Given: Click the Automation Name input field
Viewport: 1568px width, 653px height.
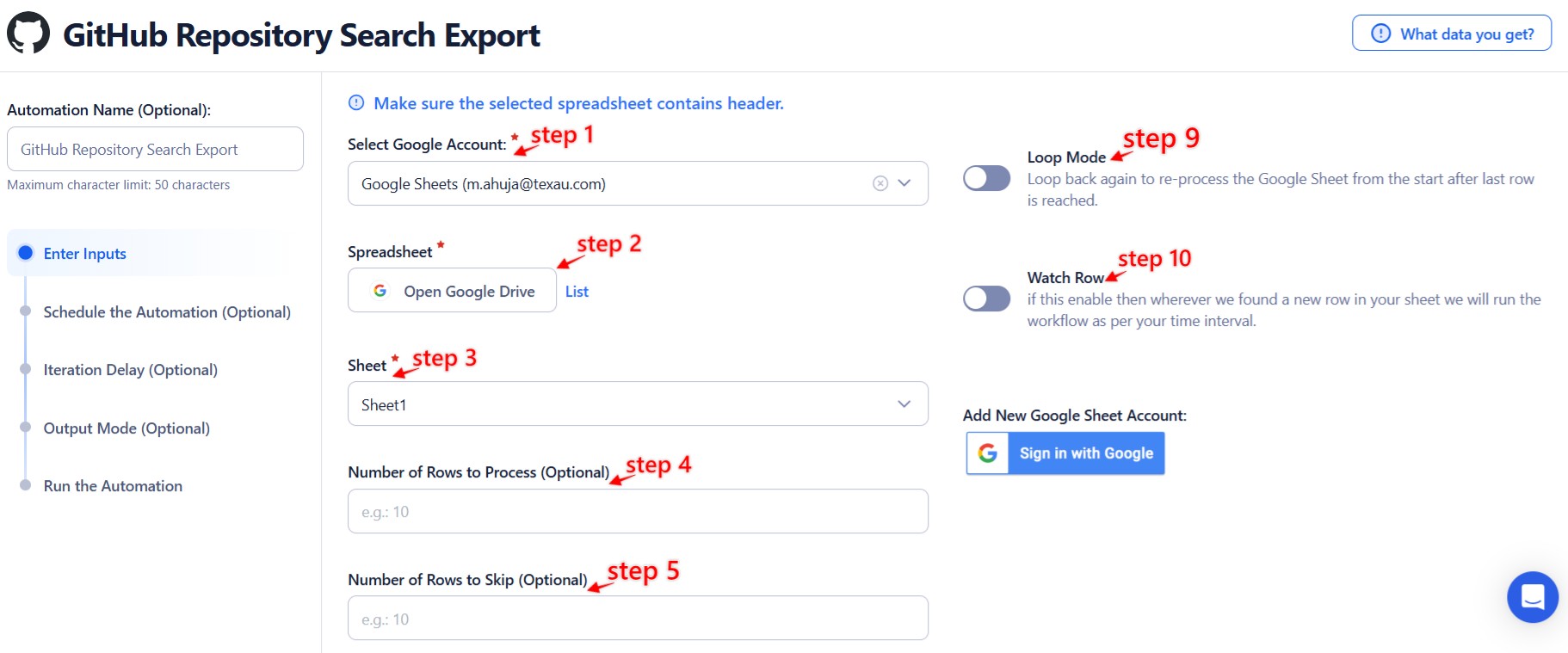Looking at the screenshot, I should [155, 150].
